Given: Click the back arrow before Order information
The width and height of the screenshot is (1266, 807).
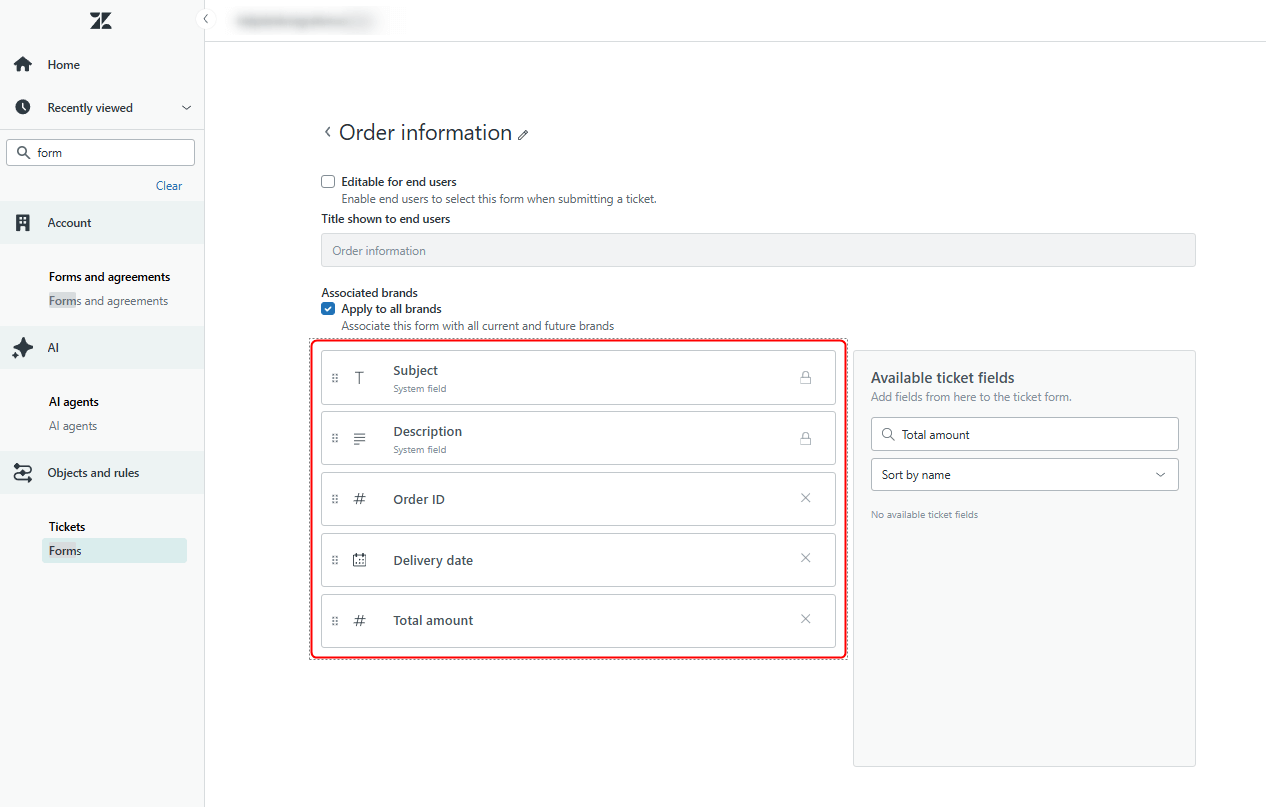Looking at the screenshot, I should 327,132.
